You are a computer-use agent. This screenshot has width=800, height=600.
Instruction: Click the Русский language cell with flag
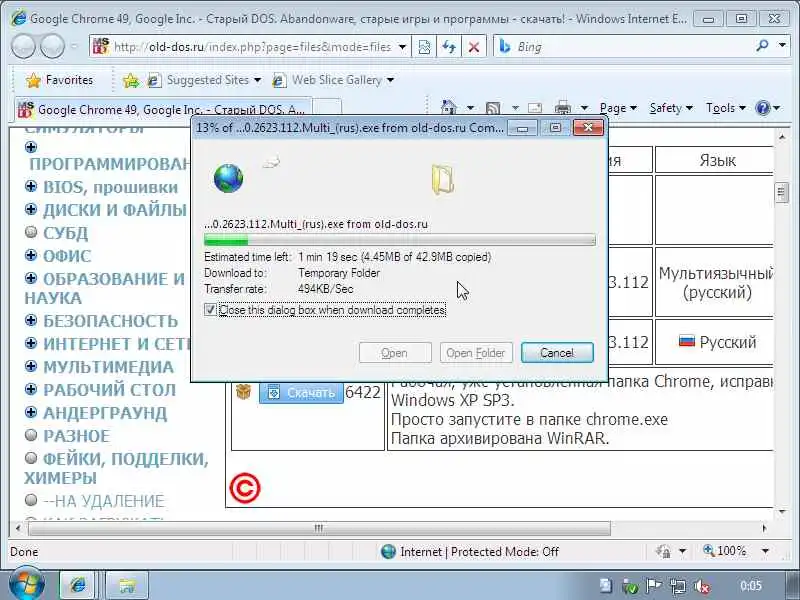tap(714, 342)
